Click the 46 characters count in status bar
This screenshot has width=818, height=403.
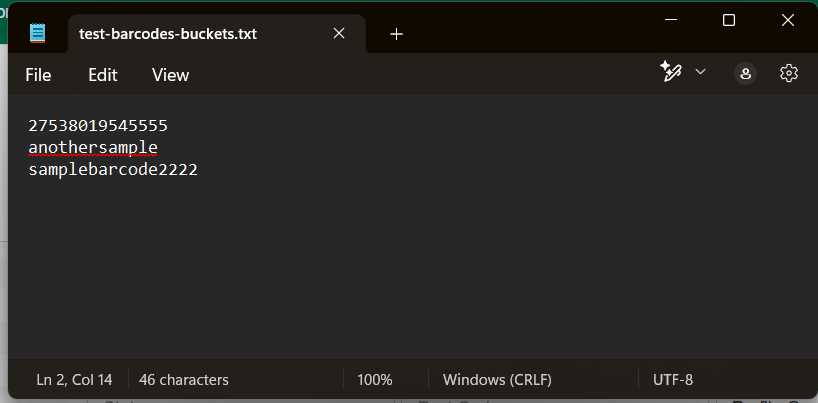pos(184,380)
